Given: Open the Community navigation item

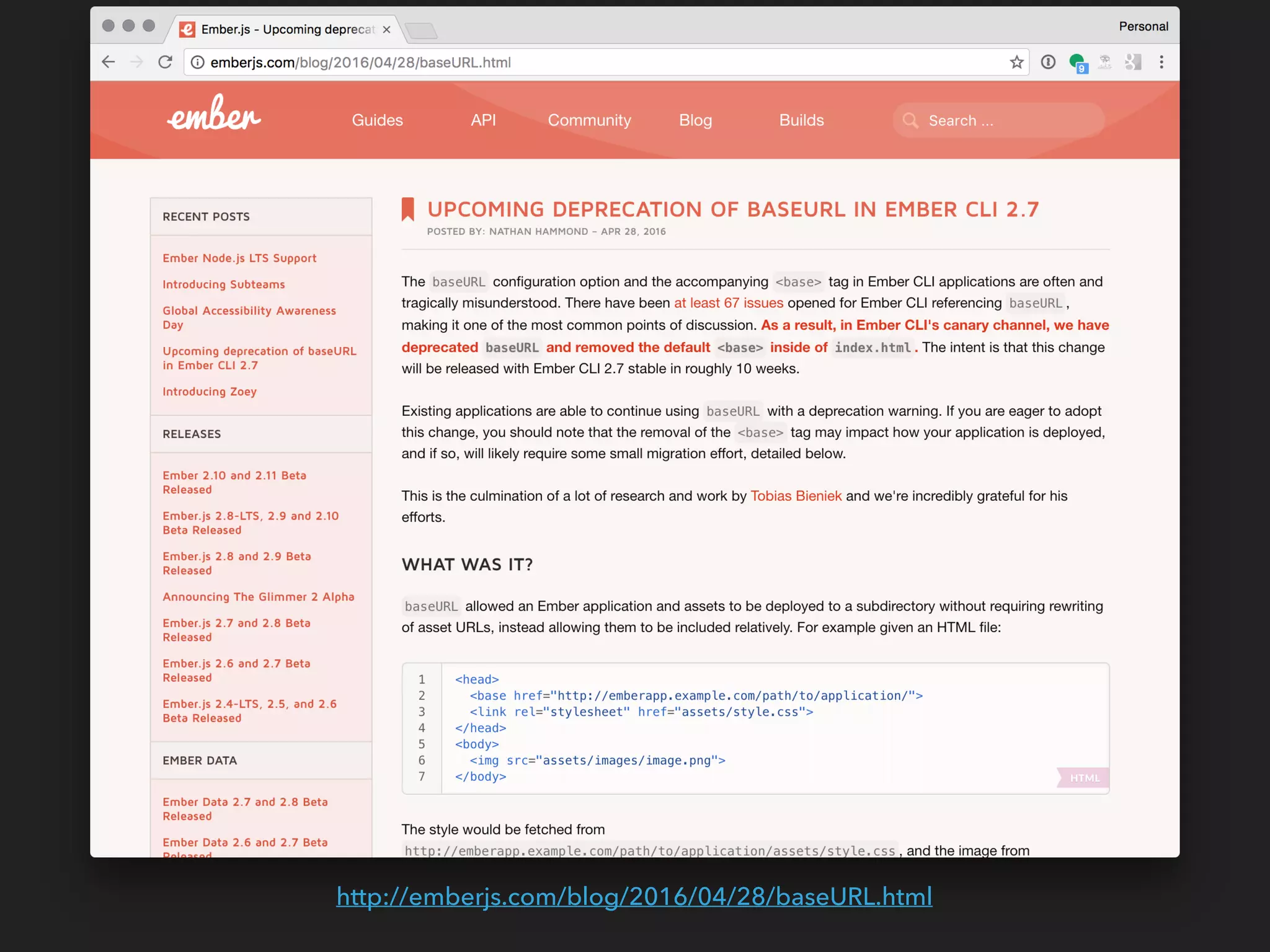Looking at the screenshot, I should pos(589,120).
